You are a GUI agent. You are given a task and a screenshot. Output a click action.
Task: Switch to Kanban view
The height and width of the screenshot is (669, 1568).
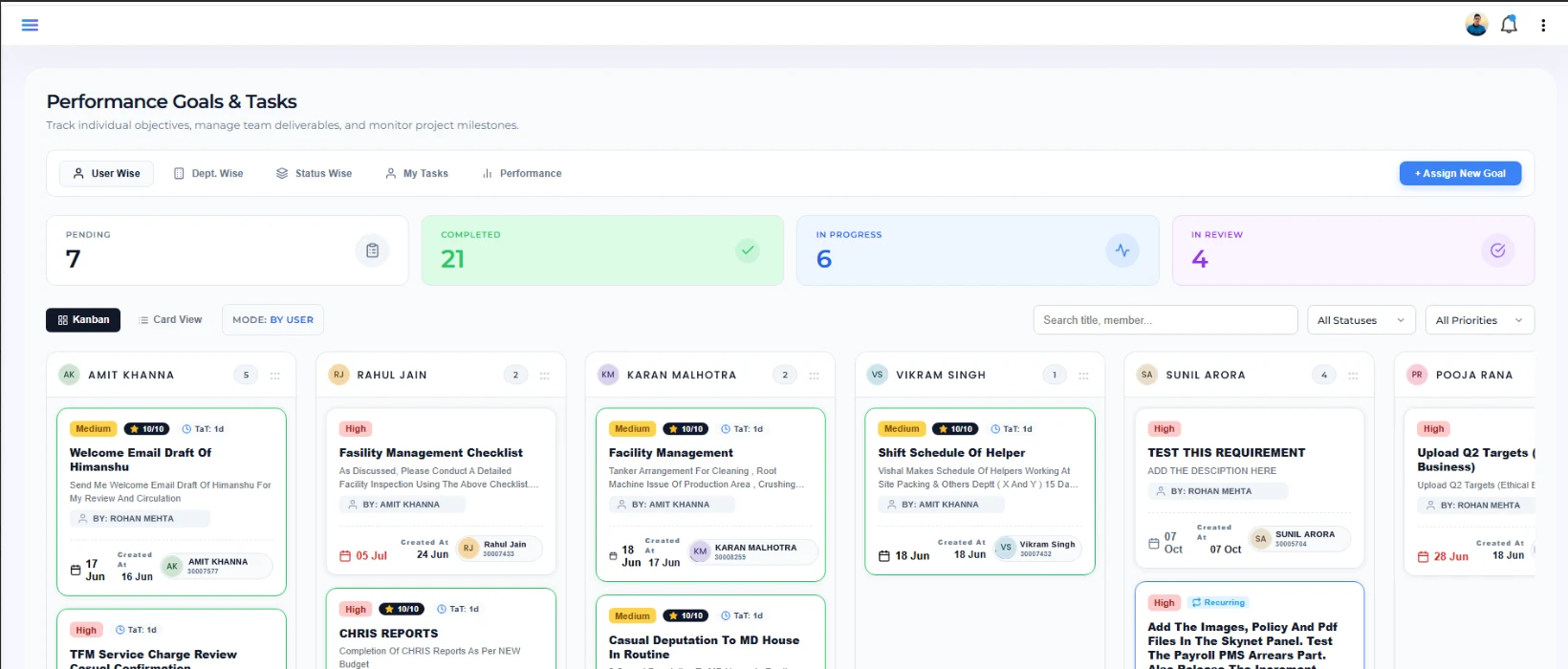click(x=83, y=320)
